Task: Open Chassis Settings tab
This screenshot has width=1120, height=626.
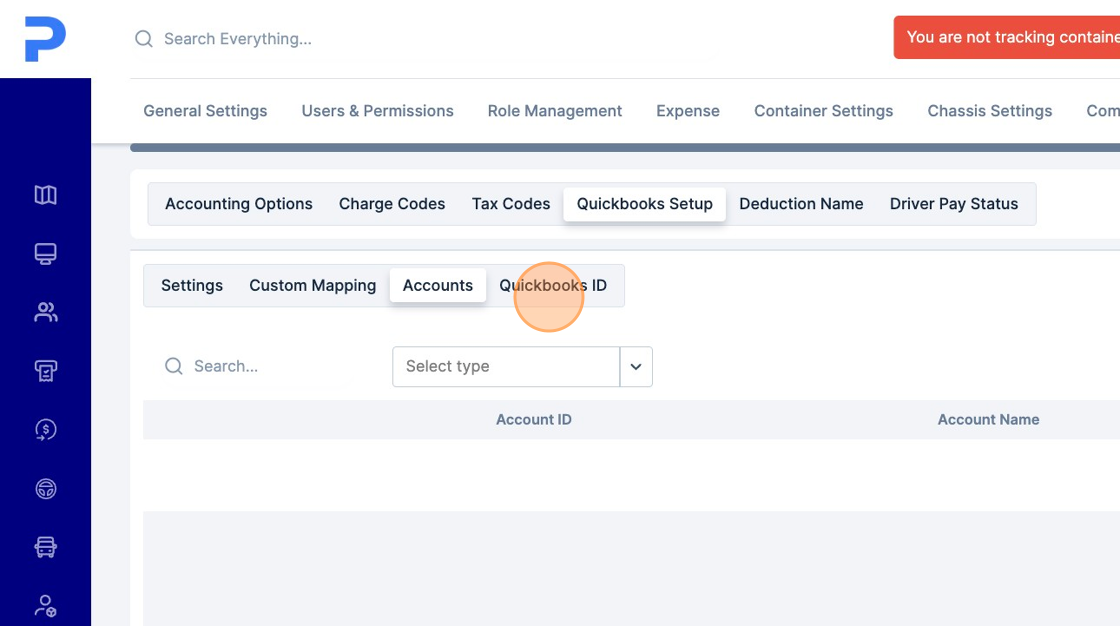Action: pos(989,111)
